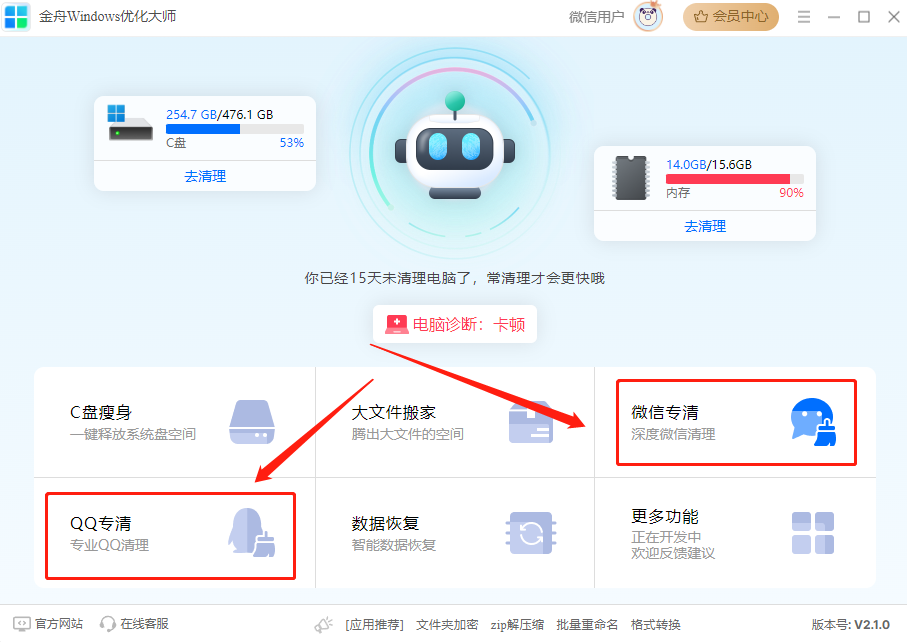Image resolution: width=907 pixels, height=642 pixels.
Task: Click the 专业QQ清理 subtitle
Action: tap(109, 545)
